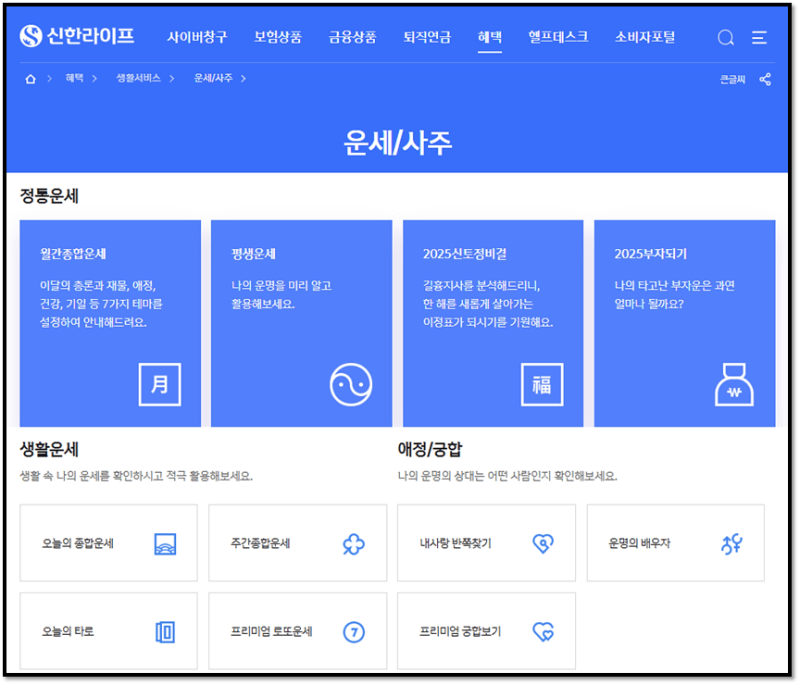Click the 정통운세 section heading
Screen dimensions: 800x685
pyautogui.click(x=49, y=196)
